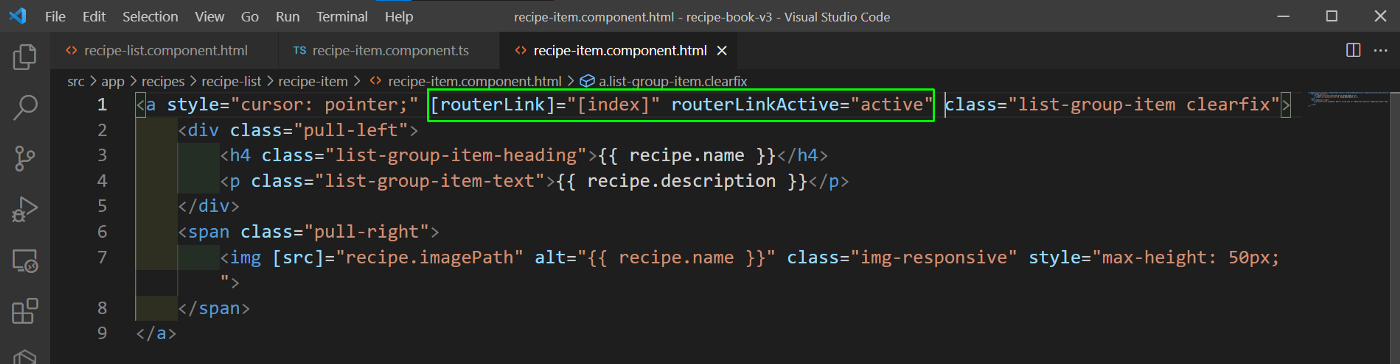Screen dimensions: 1400x364
Task: Open the Selection menu
Action: 149,17
